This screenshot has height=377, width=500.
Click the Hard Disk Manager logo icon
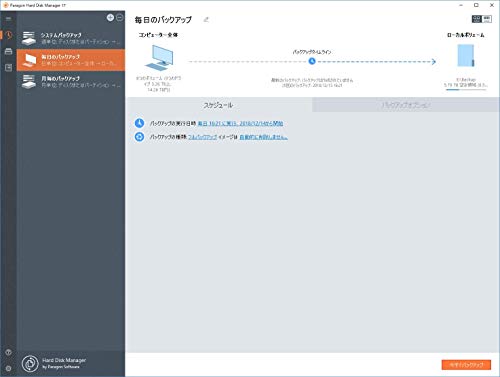pyautogui.click(x=30, y=364)
